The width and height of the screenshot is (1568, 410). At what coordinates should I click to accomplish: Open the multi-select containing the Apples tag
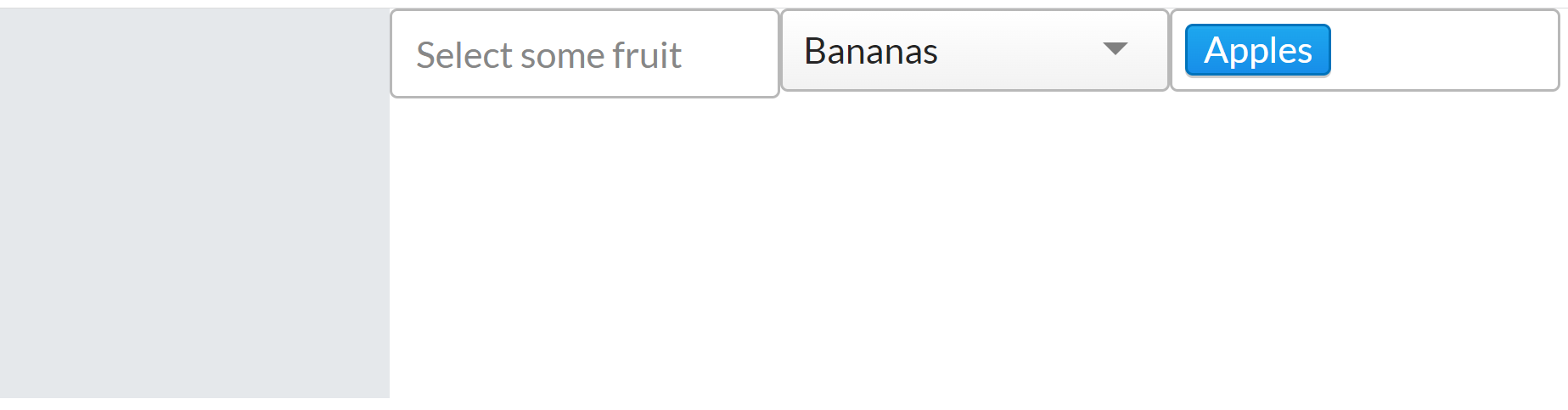tap(1443, 50)
